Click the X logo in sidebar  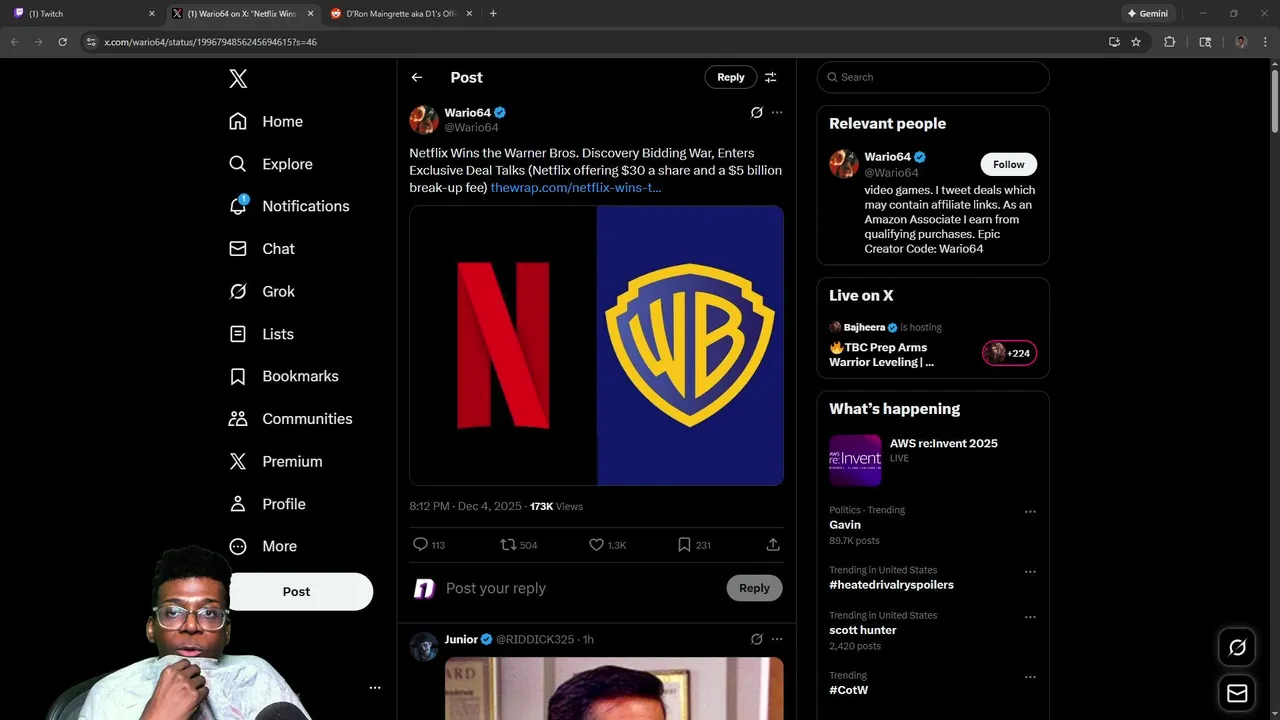pyautogui.click(x=238, y=79)
